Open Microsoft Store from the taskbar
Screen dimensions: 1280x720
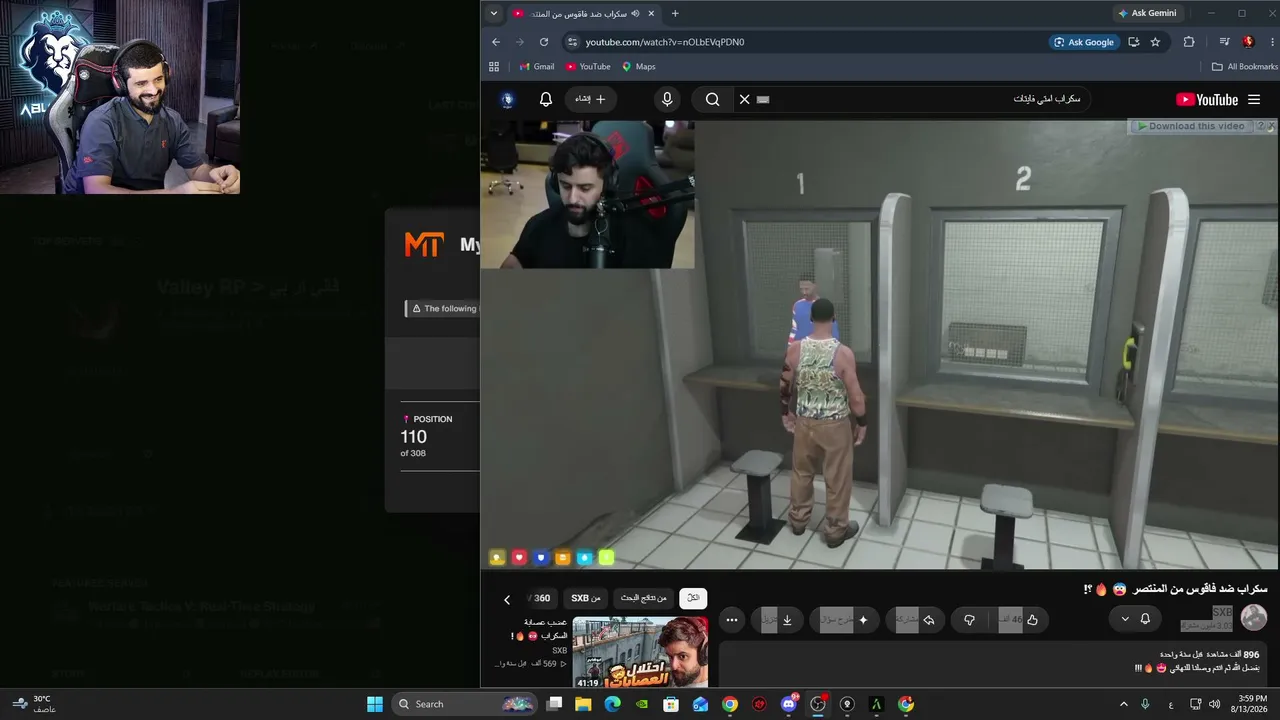tap(672, 704)
